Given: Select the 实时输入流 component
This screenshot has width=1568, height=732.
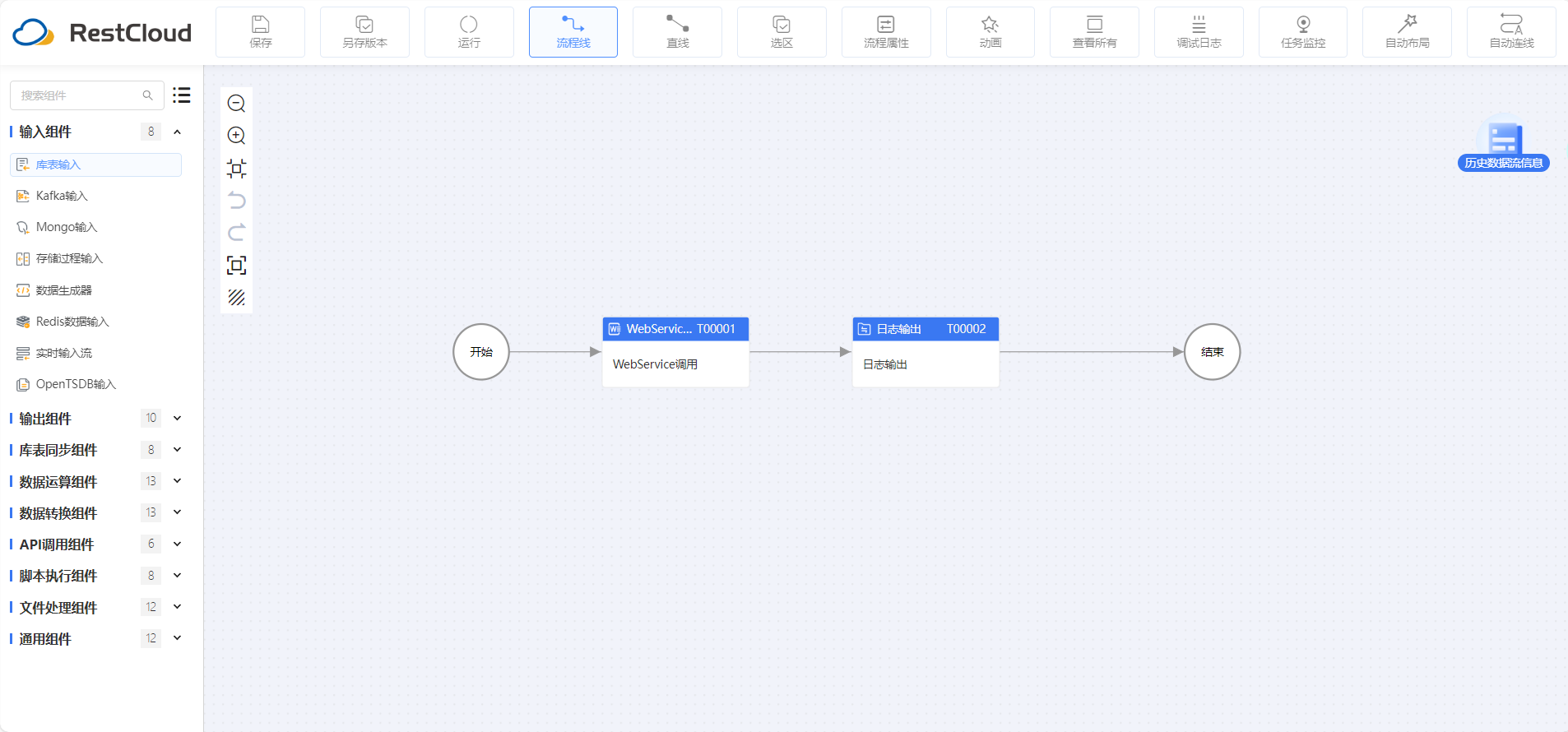Looking at the screenshot, I should coord(95,353).
